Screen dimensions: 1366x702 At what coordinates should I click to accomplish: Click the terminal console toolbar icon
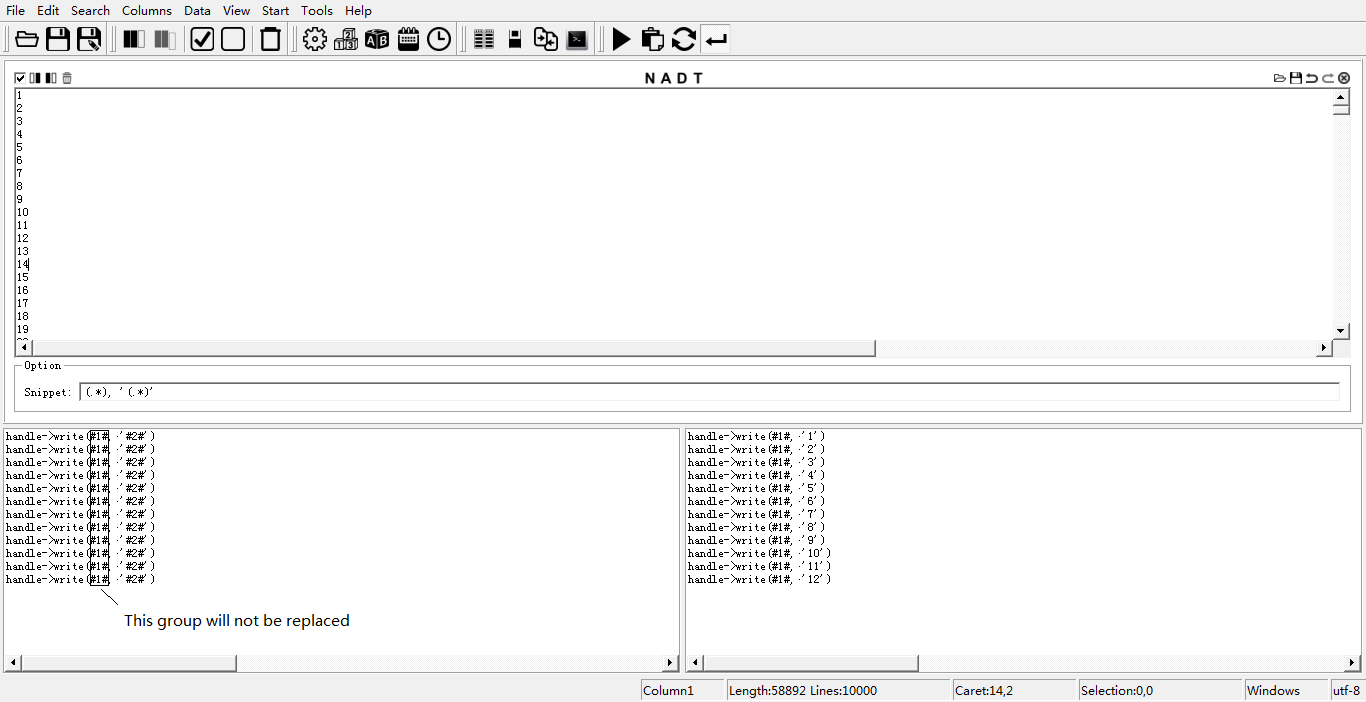click(x=577, y=39)
